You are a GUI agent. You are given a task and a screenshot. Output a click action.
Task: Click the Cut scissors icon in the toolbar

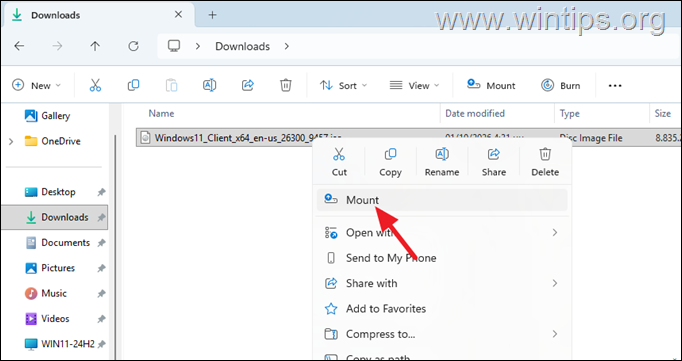95,85
